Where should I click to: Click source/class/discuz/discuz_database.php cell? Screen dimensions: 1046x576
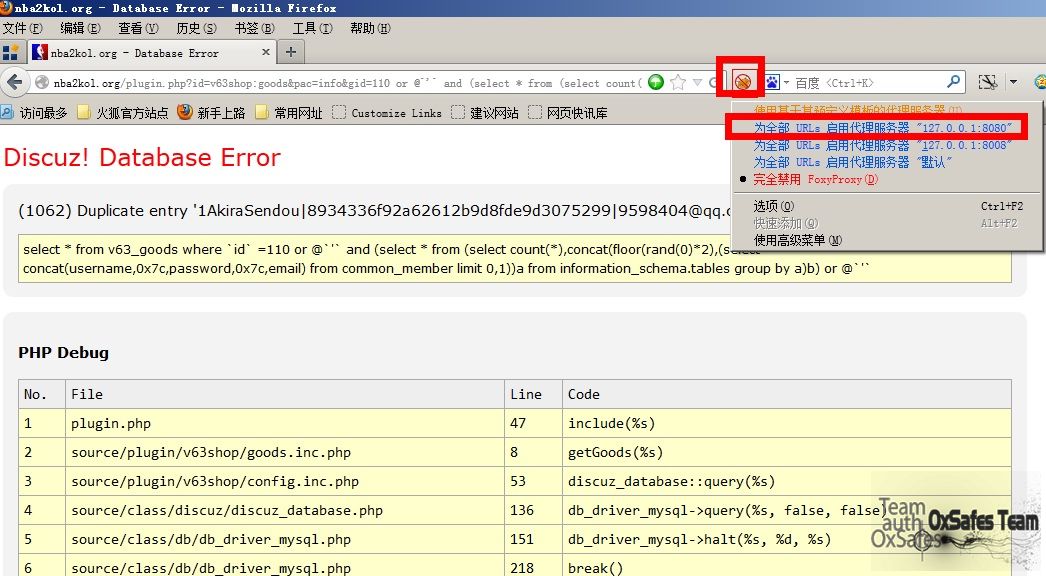point(285,510)
